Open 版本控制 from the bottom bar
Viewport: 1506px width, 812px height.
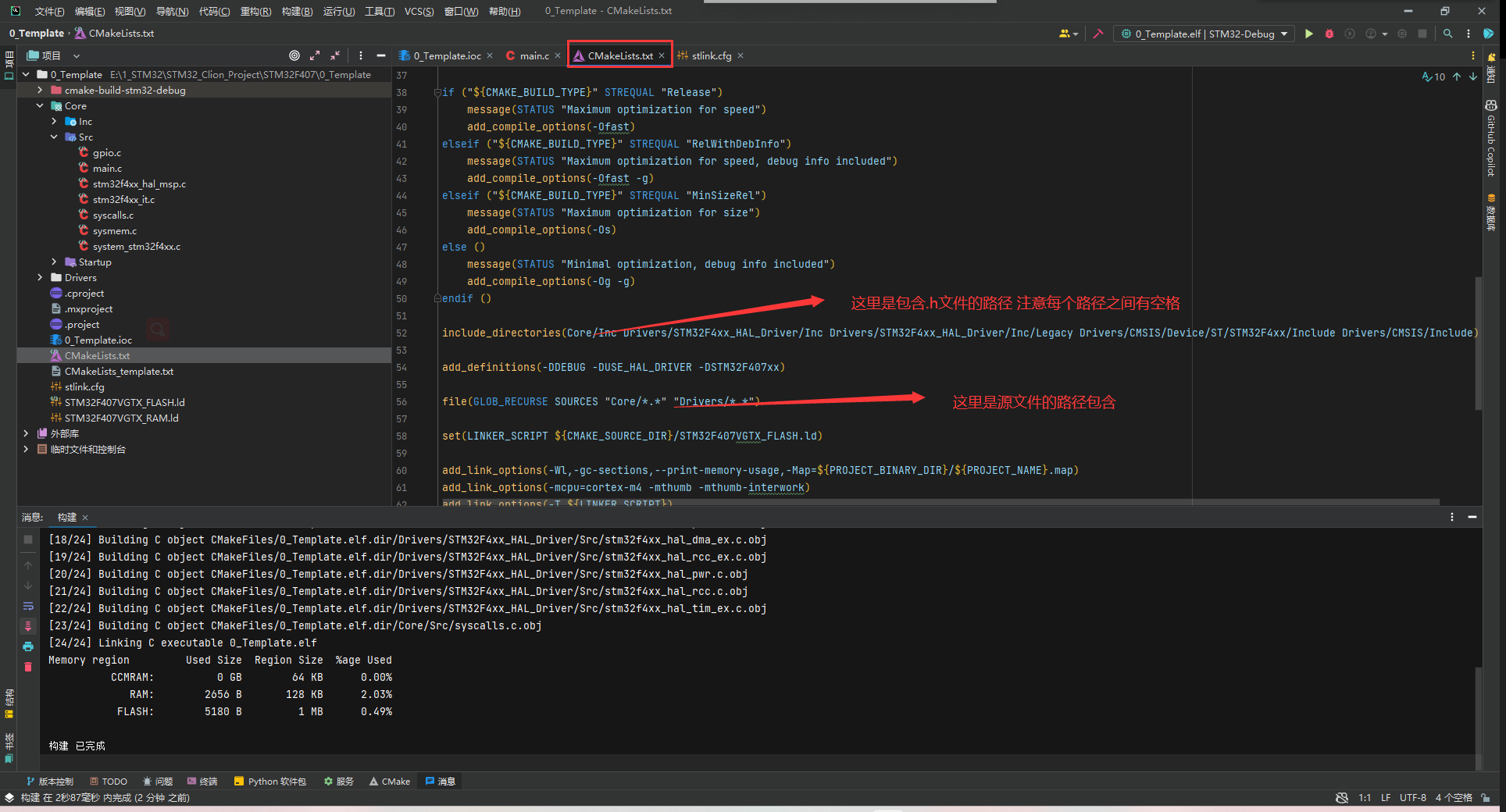(51, 781)
